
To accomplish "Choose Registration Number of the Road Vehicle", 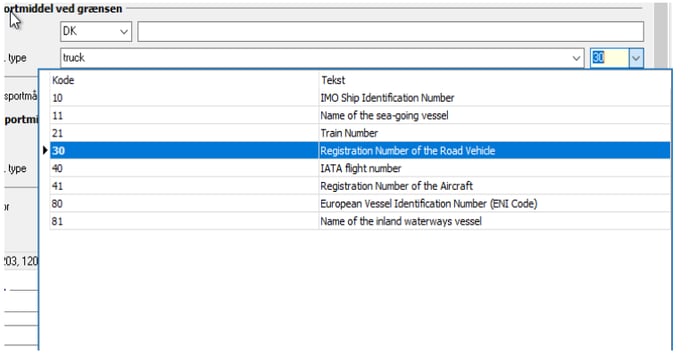I will point(408,151).
